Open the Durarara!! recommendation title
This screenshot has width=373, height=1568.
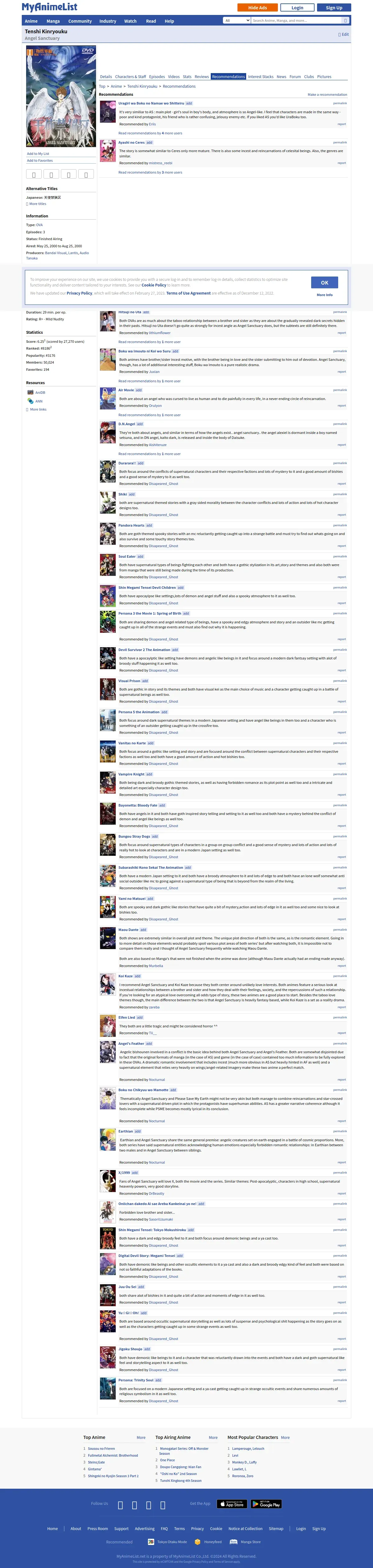(127, 463)
